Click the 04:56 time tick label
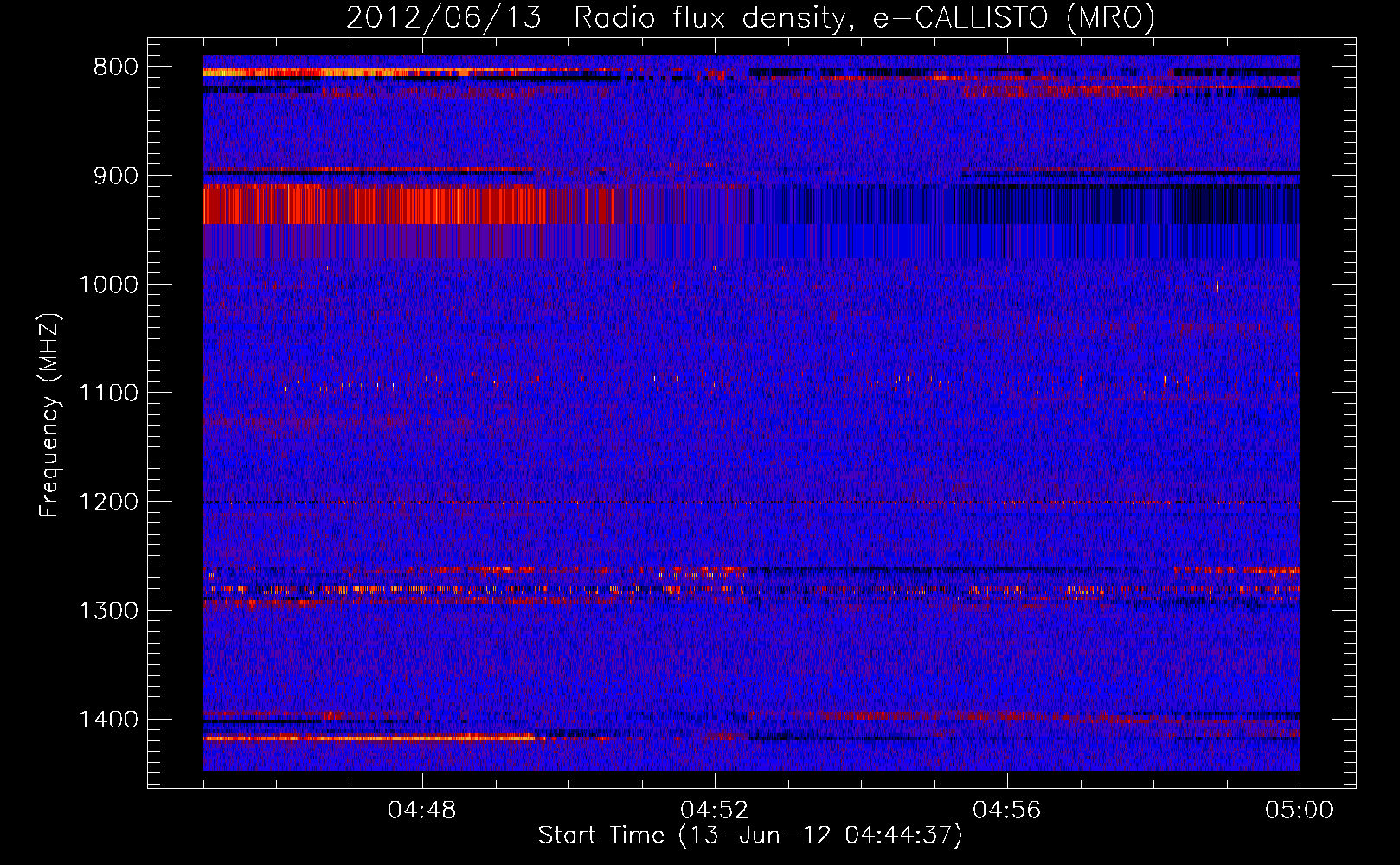This screenshot has width=1400, height=865. 1007,811
